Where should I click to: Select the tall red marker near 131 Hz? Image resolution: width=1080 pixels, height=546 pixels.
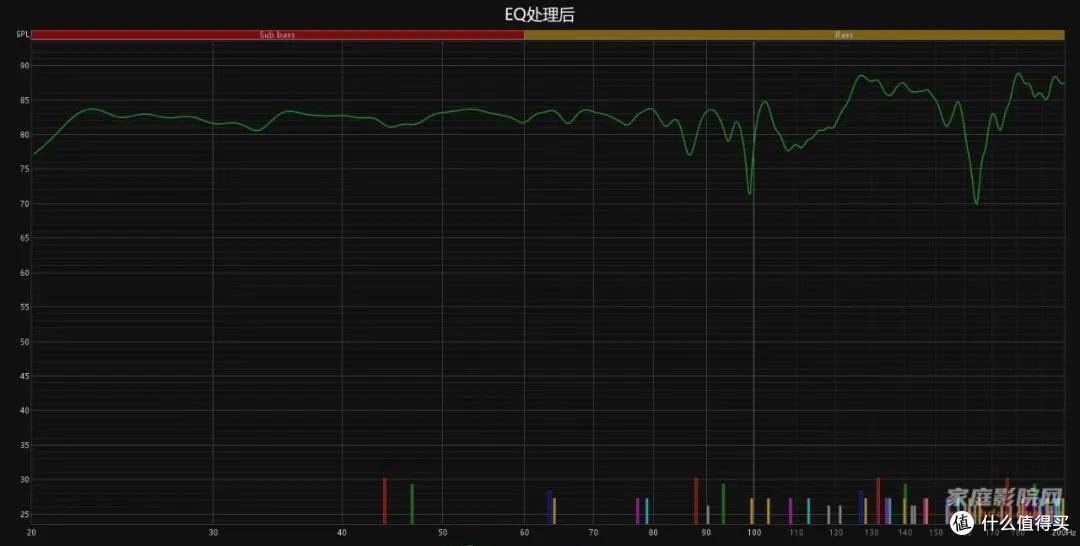(878, 501)
